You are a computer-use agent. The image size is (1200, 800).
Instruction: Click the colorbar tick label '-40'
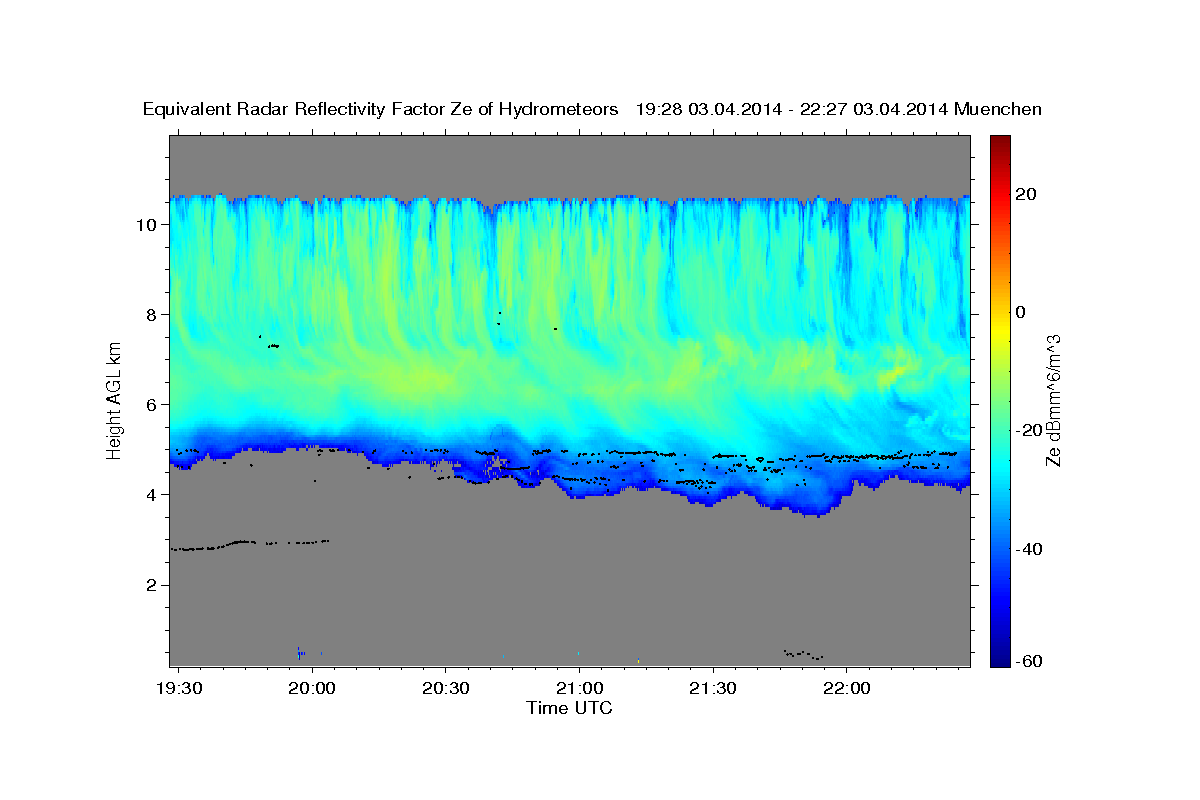(x=1028, y=549)
